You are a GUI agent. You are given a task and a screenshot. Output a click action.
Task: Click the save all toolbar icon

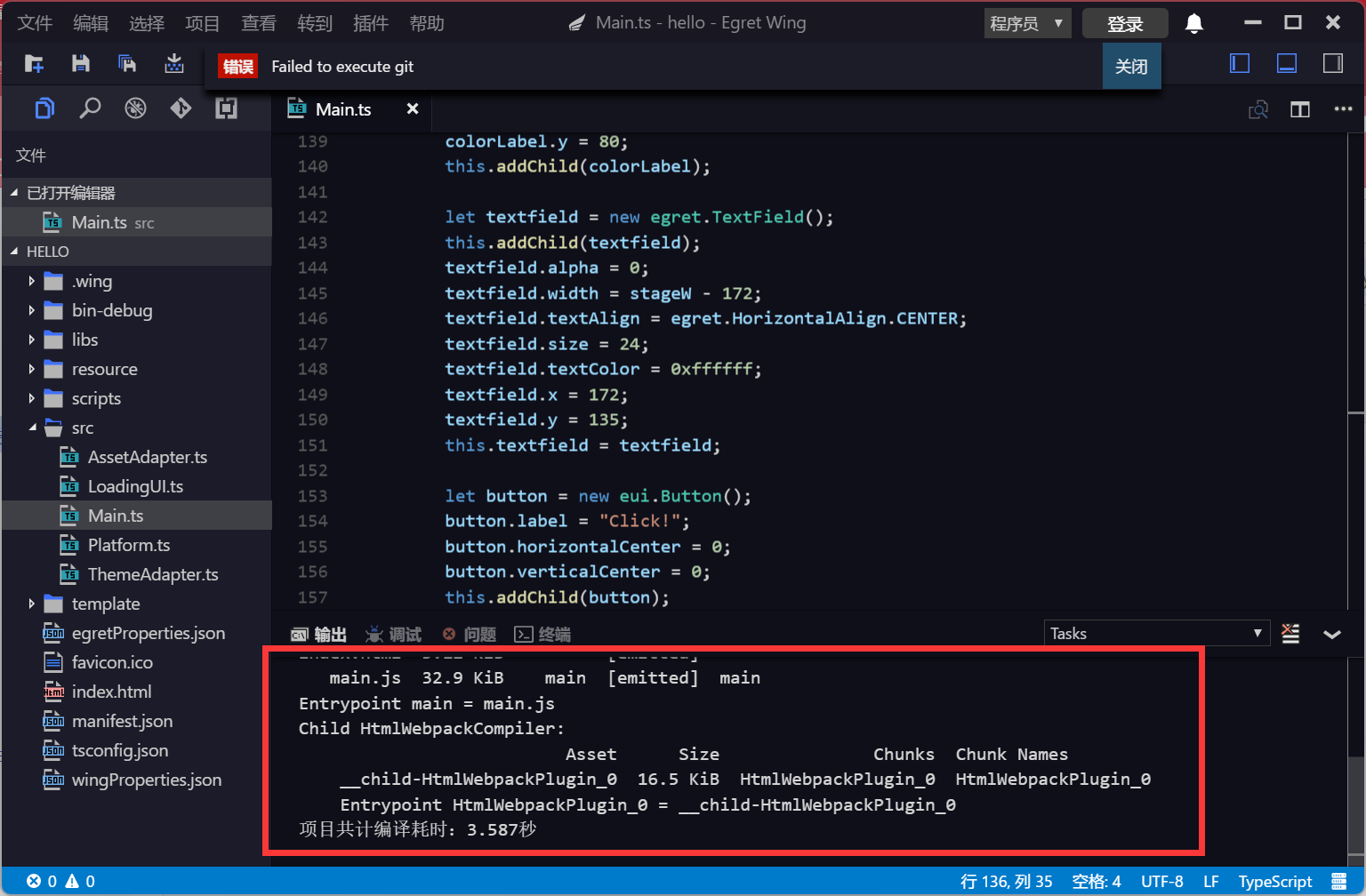[127, 63]
